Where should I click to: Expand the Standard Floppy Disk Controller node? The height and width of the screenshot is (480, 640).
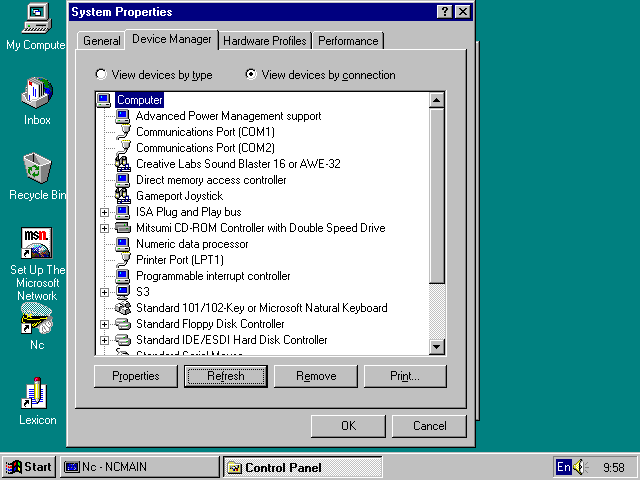tap(105, 324)
